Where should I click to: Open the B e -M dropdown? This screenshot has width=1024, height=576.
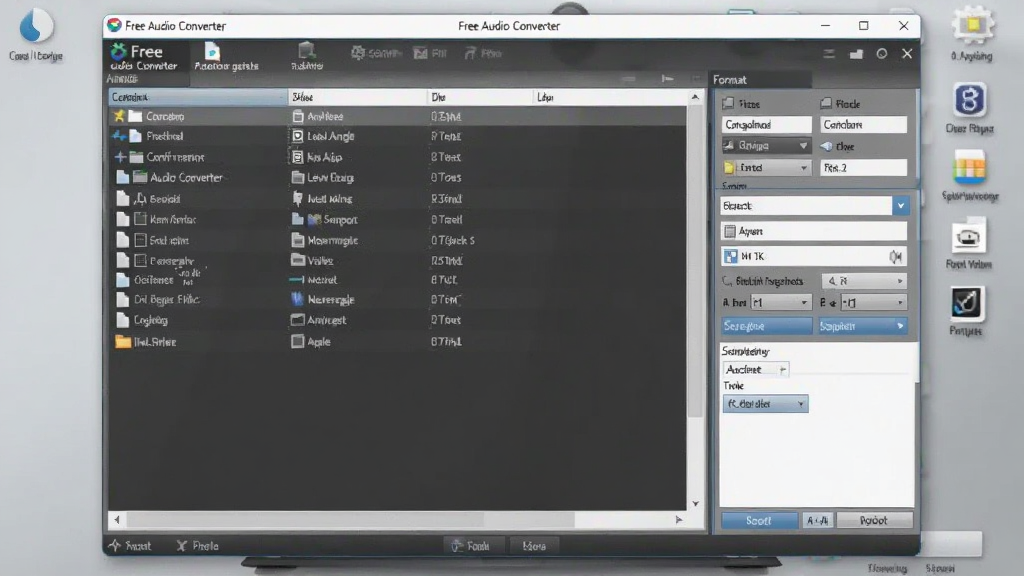873,302
